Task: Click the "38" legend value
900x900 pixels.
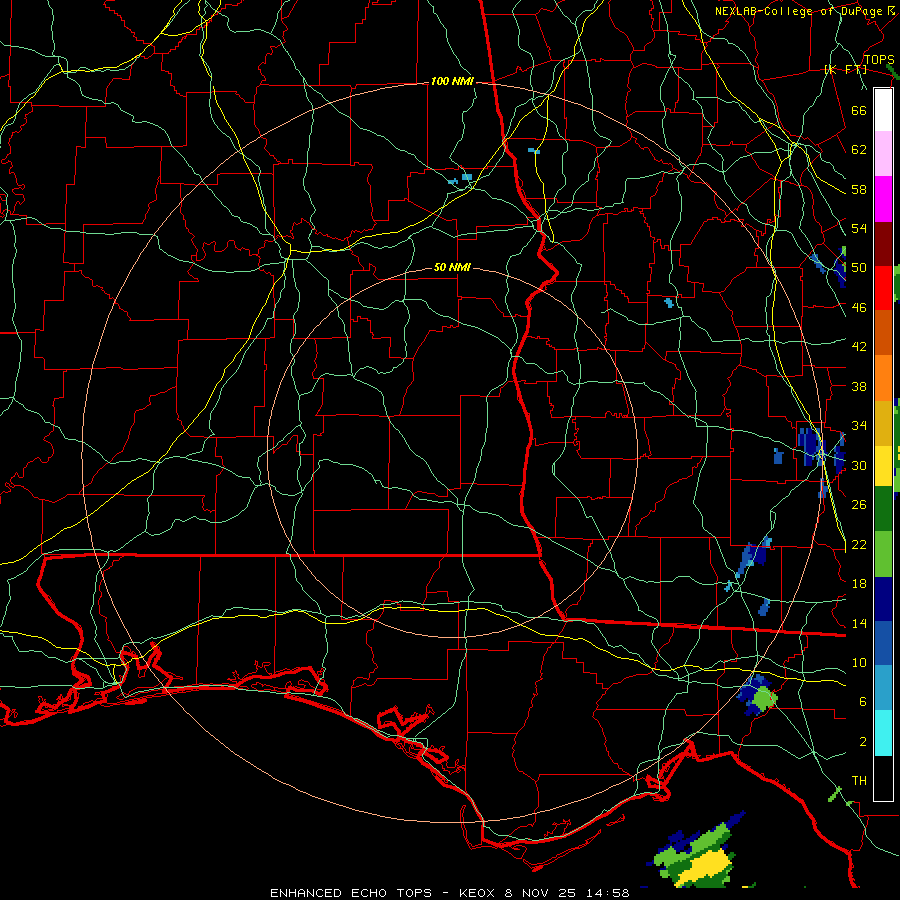Action: 859,386
